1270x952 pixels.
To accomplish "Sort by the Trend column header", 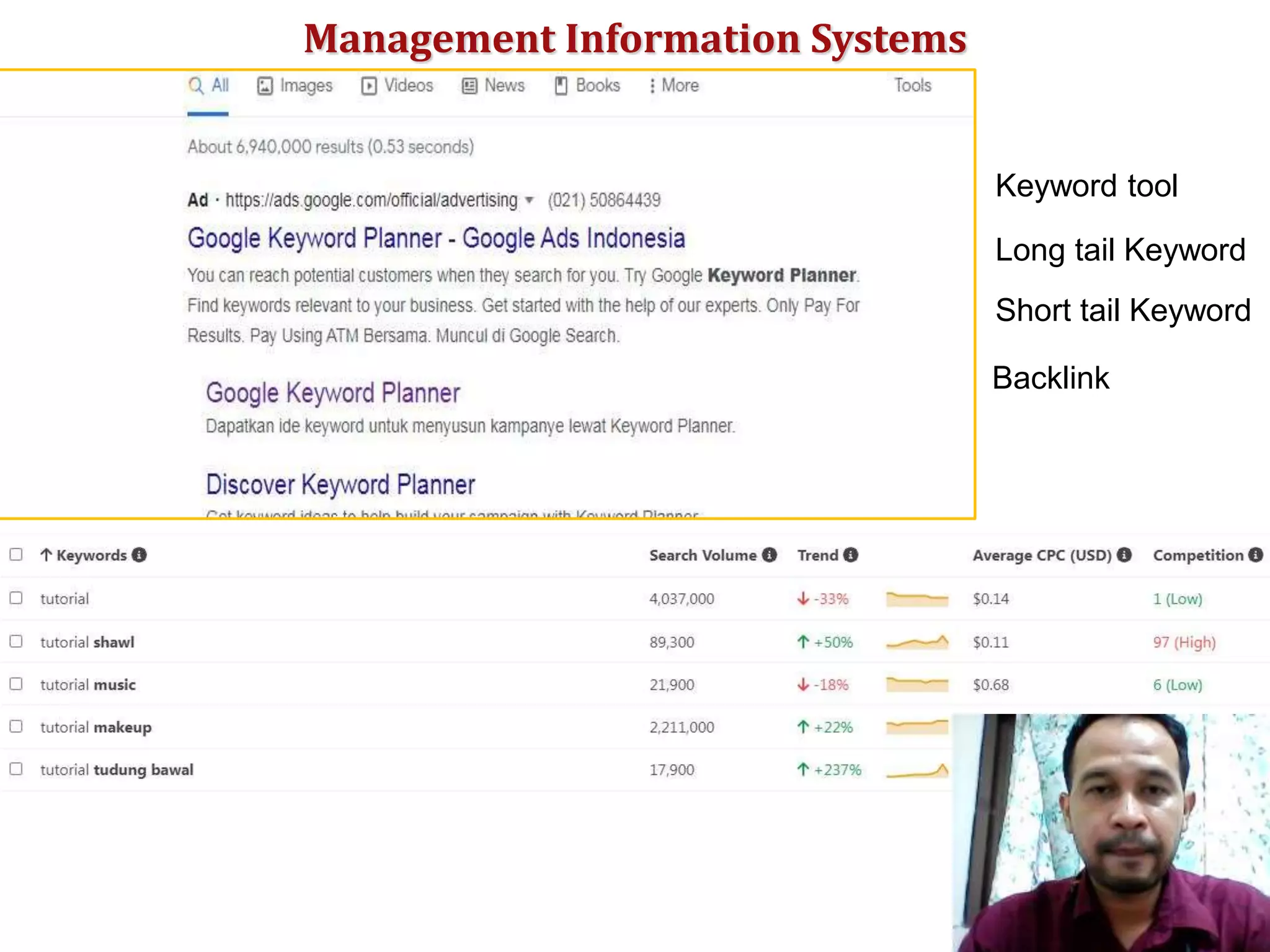I will (x=818, y=555).
